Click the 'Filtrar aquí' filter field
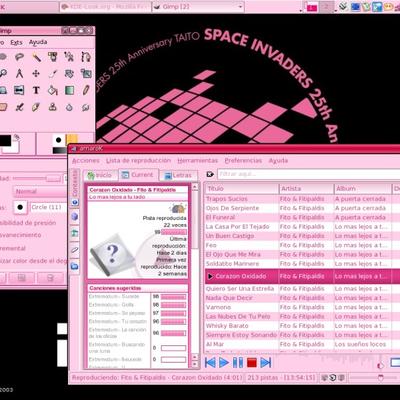 point(308,174)
